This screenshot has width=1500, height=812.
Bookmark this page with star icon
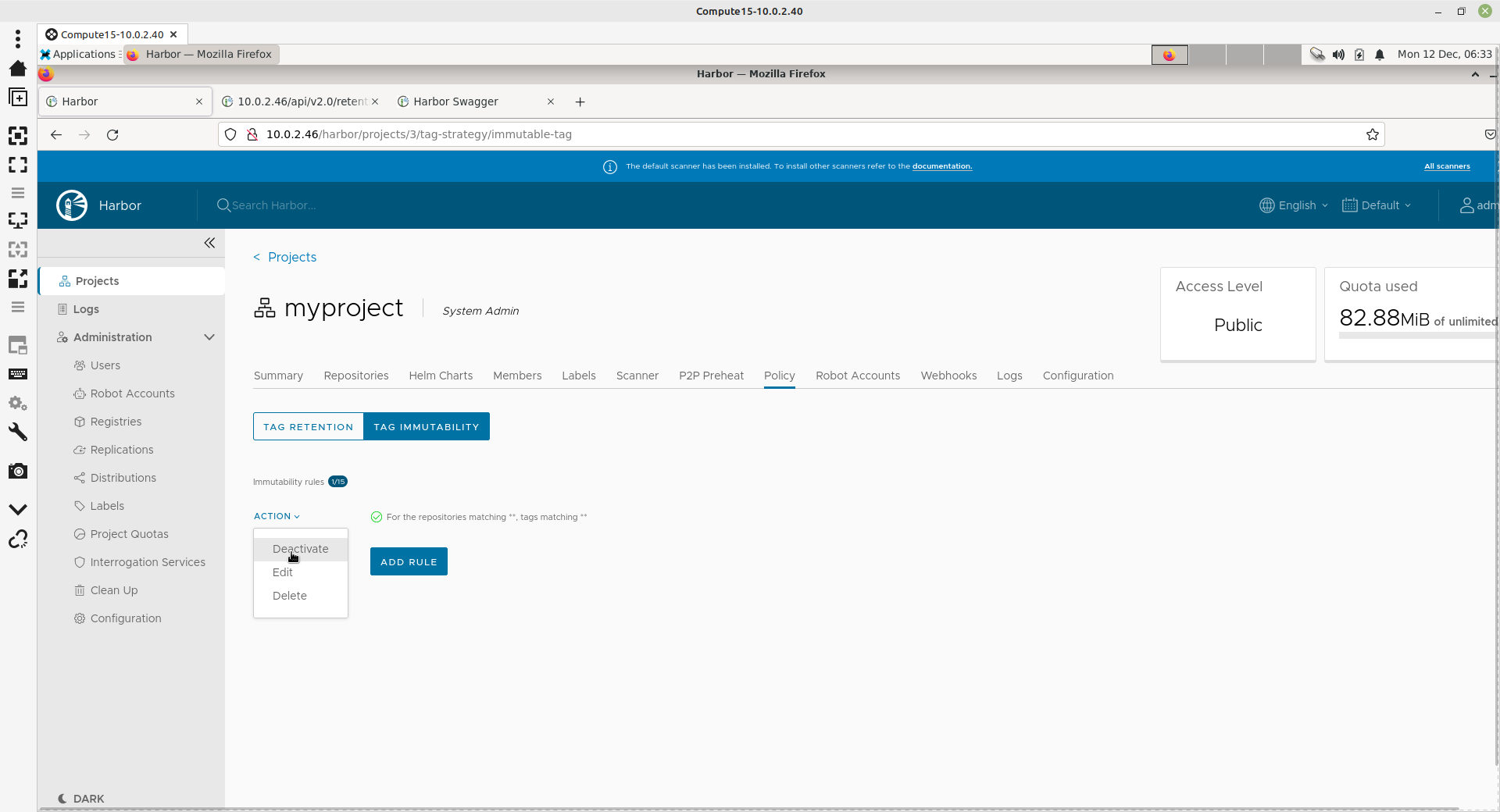(x=1372, y=134)
